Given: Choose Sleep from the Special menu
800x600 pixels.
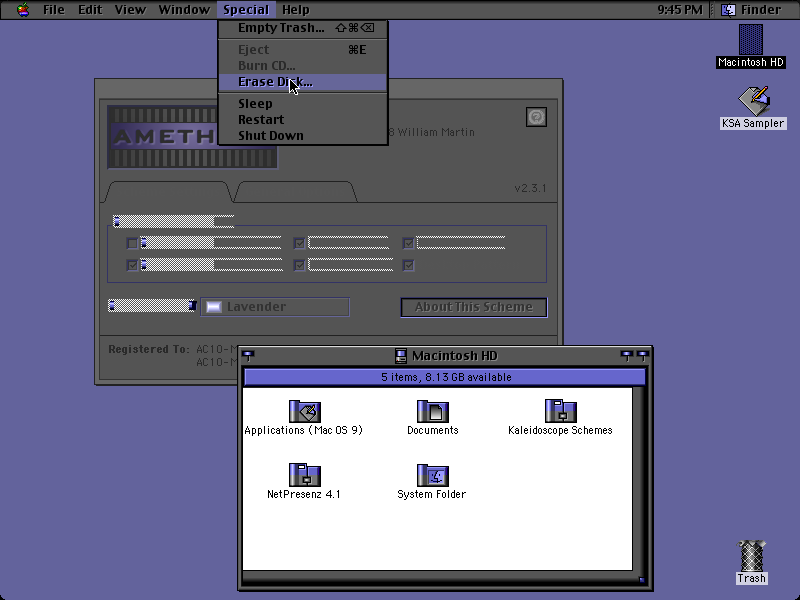Looking at the screenshot, I should [x=303, y=104].
